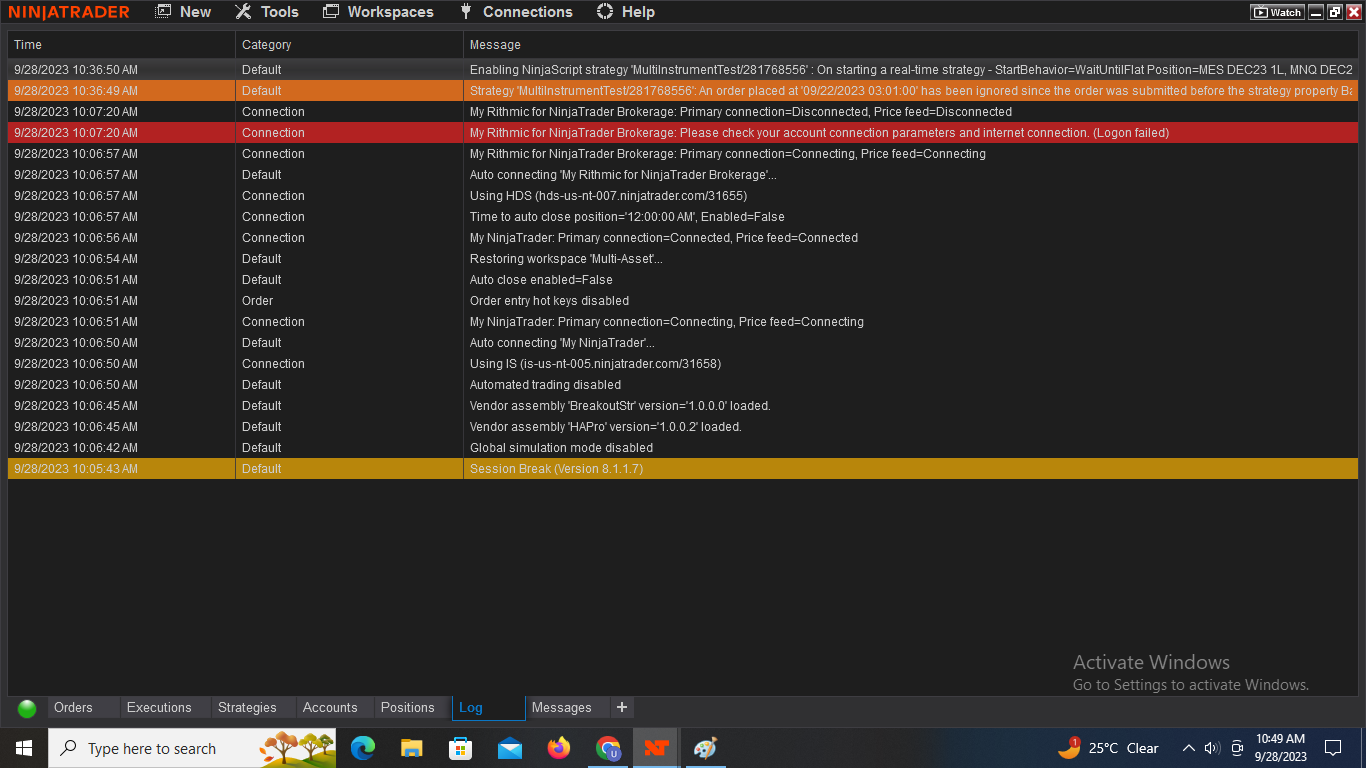Open Microsoft Store from taskbar

click(x=460, y=748)
